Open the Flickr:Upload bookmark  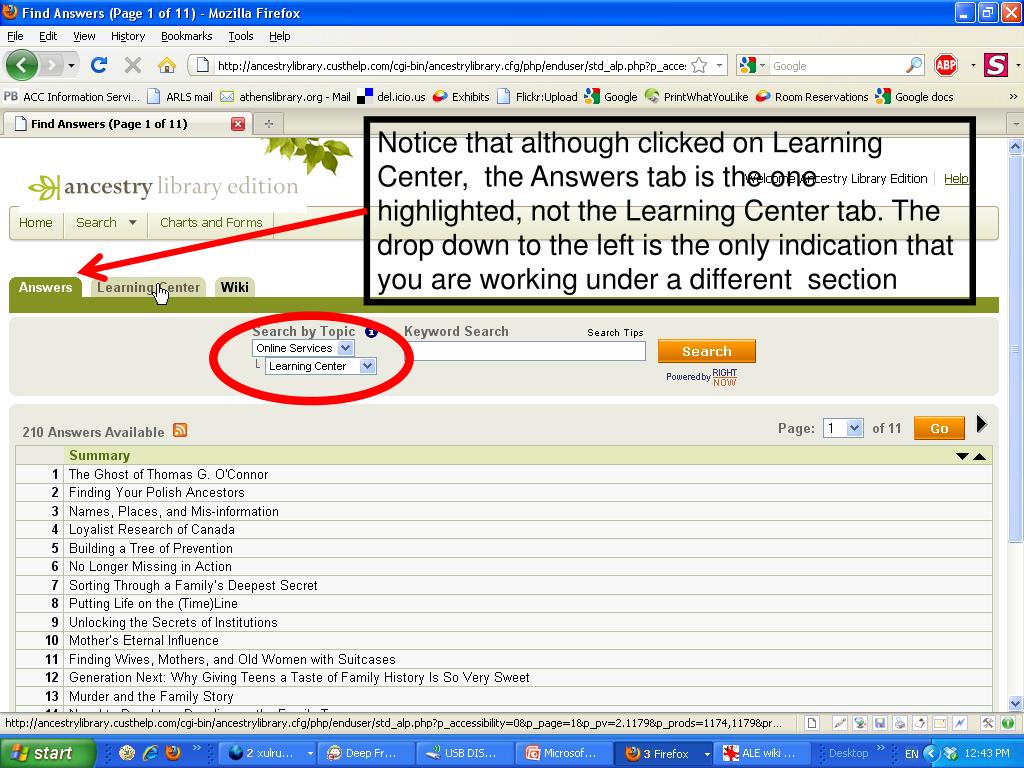coord(537,97)
